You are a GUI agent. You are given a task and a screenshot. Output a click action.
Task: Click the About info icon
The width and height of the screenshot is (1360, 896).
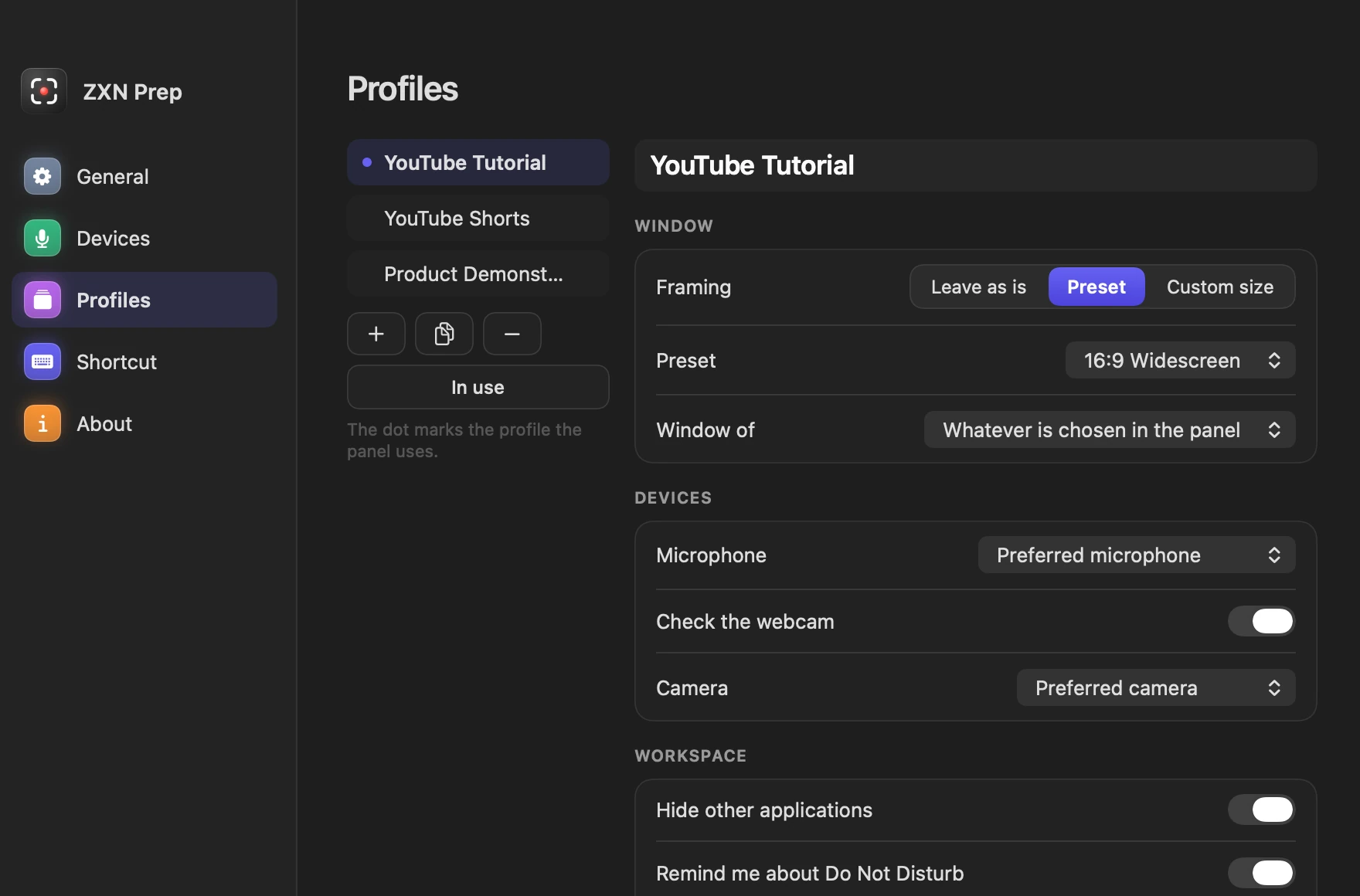tap(42, 423)
